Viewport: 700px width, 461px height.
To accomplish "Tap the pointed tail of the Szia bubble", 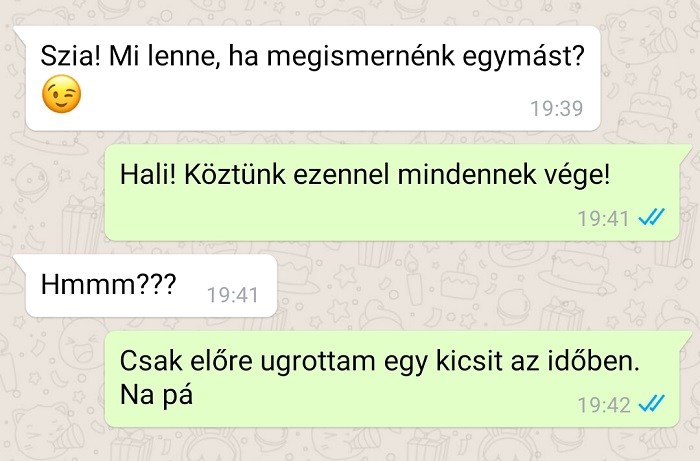I will [20, 31].
